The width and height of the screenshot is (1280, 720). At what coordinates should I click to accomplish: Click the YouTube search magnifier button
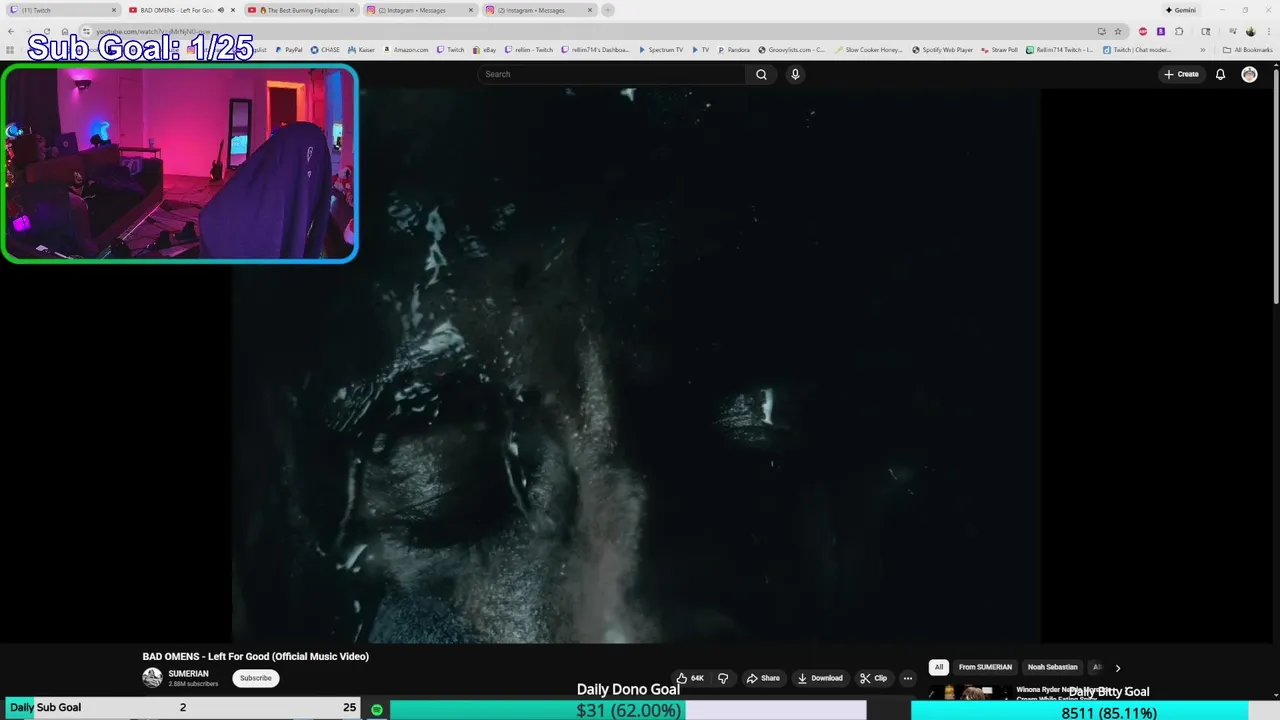[761, 74]
